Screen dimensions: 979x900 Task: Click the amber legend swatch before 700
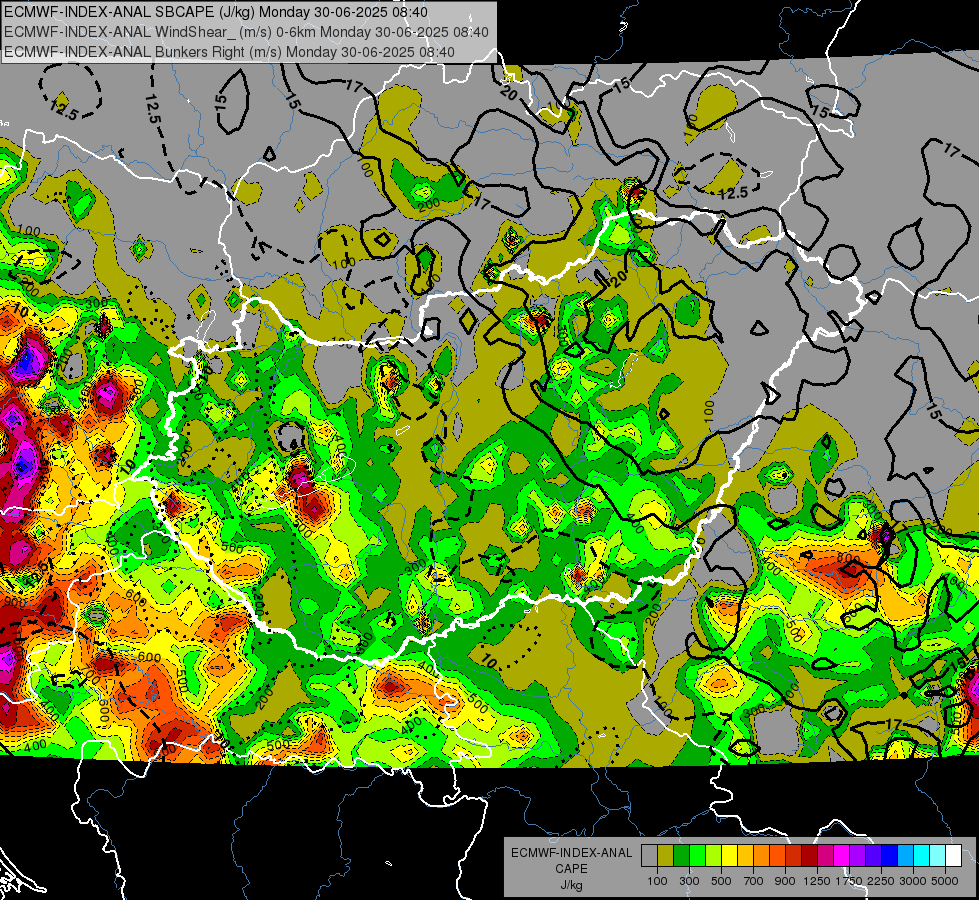coord(745,855)
